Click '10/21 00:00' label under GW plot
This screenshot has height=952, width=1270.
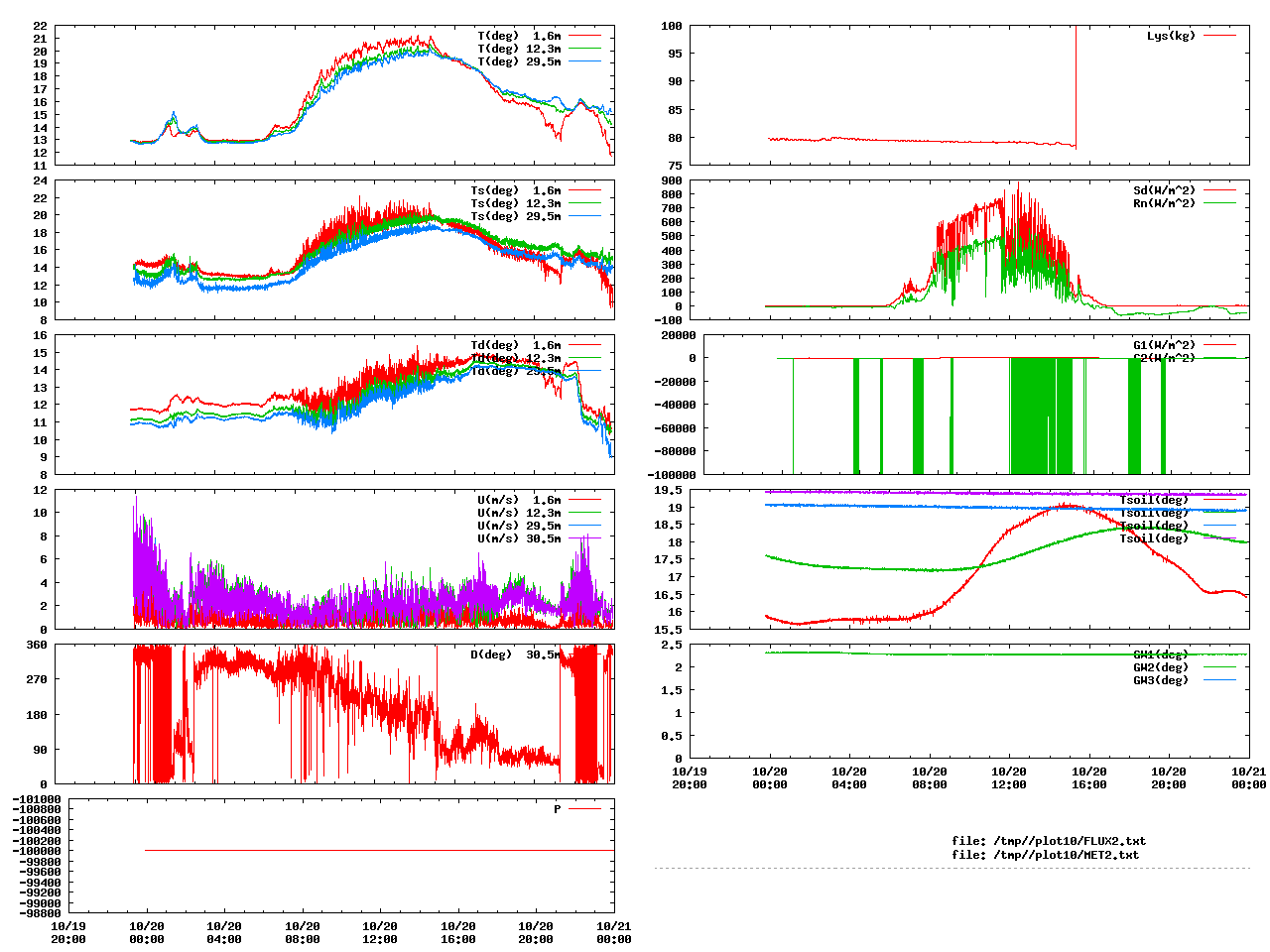point(1248,777)
